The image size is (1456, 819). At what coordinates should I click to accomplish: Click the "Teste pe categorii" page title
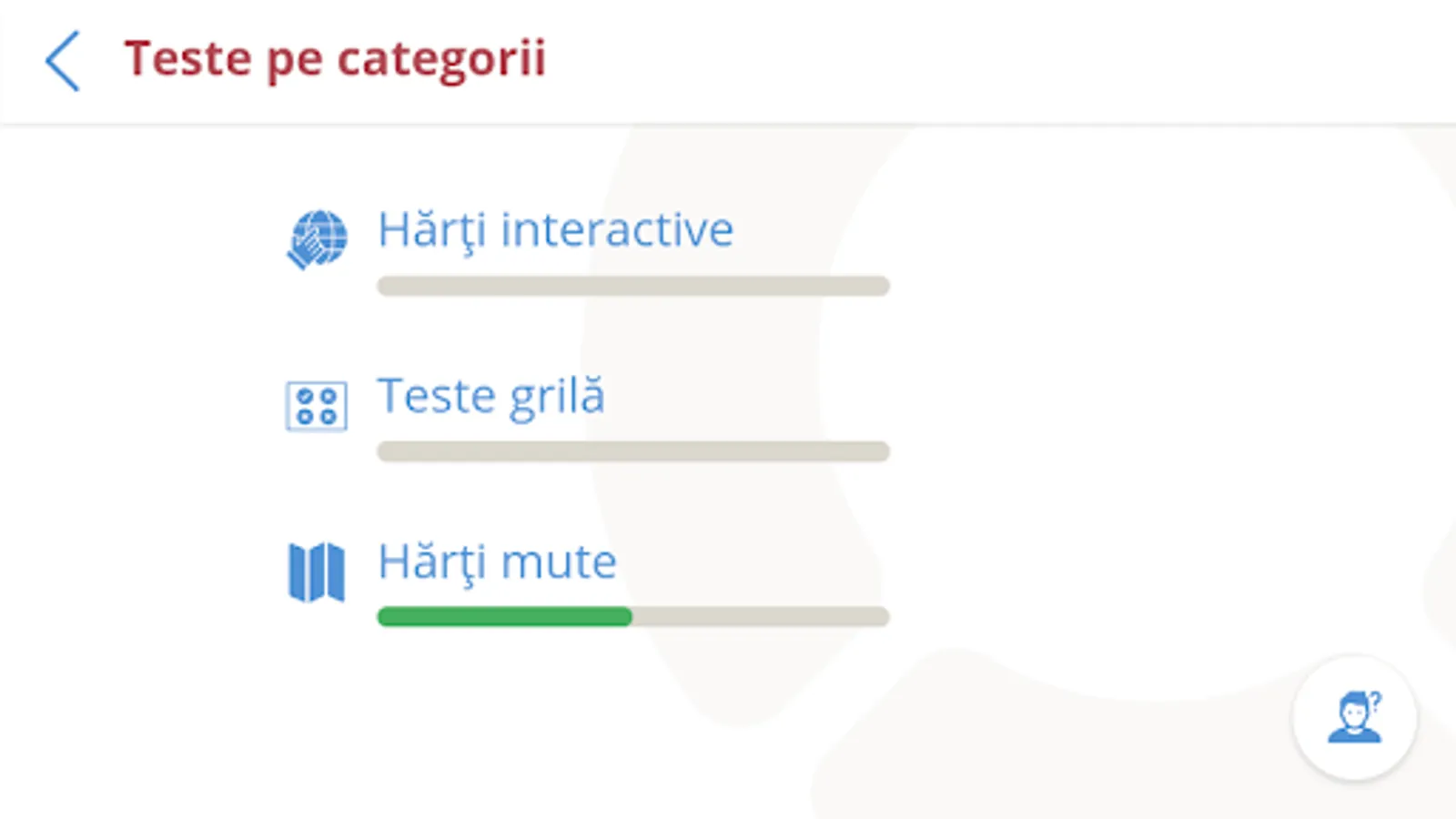pyautogui.click(x=335, y=60)
